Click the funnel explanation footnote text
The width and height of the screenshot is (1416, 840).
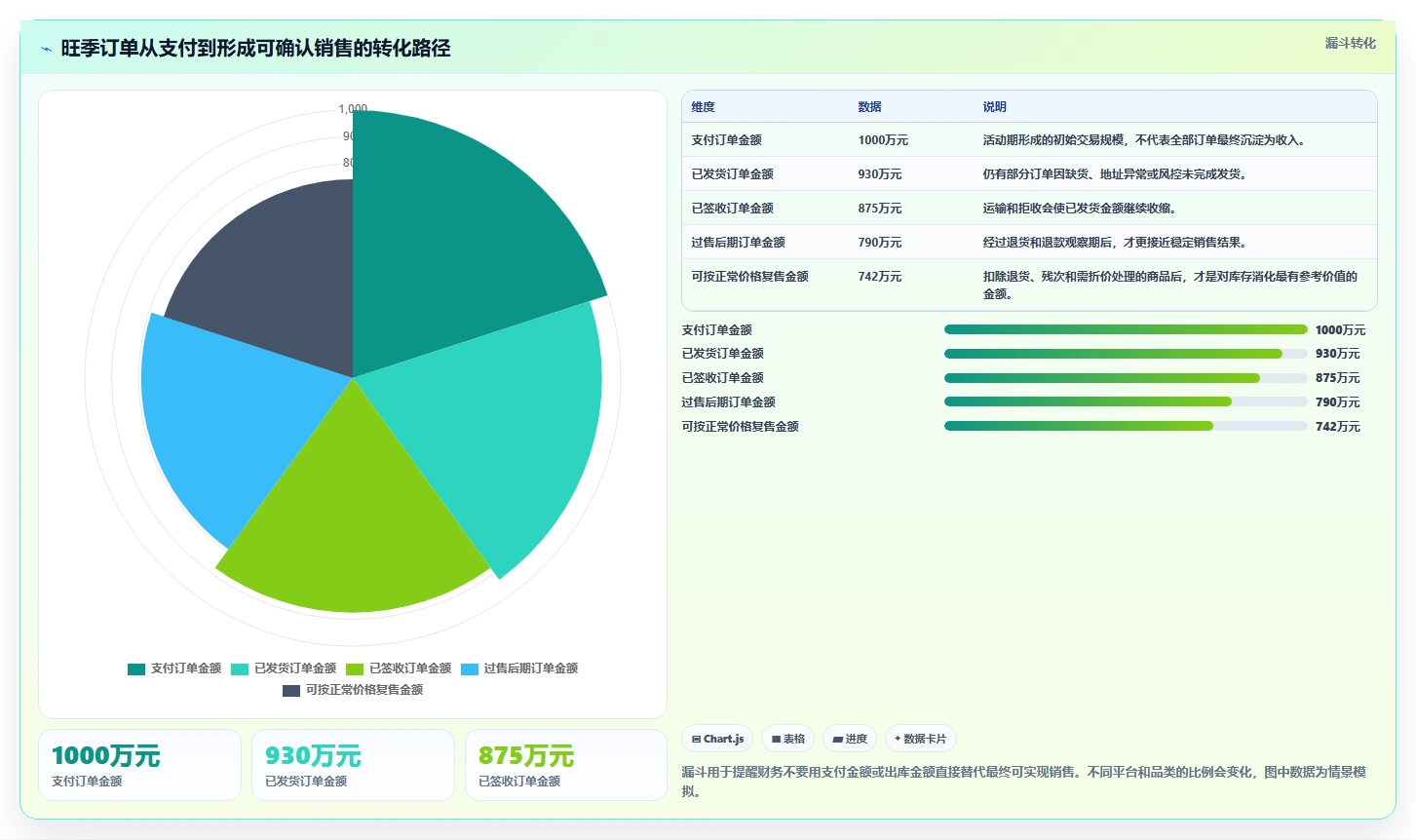(x=1023, y=782)
